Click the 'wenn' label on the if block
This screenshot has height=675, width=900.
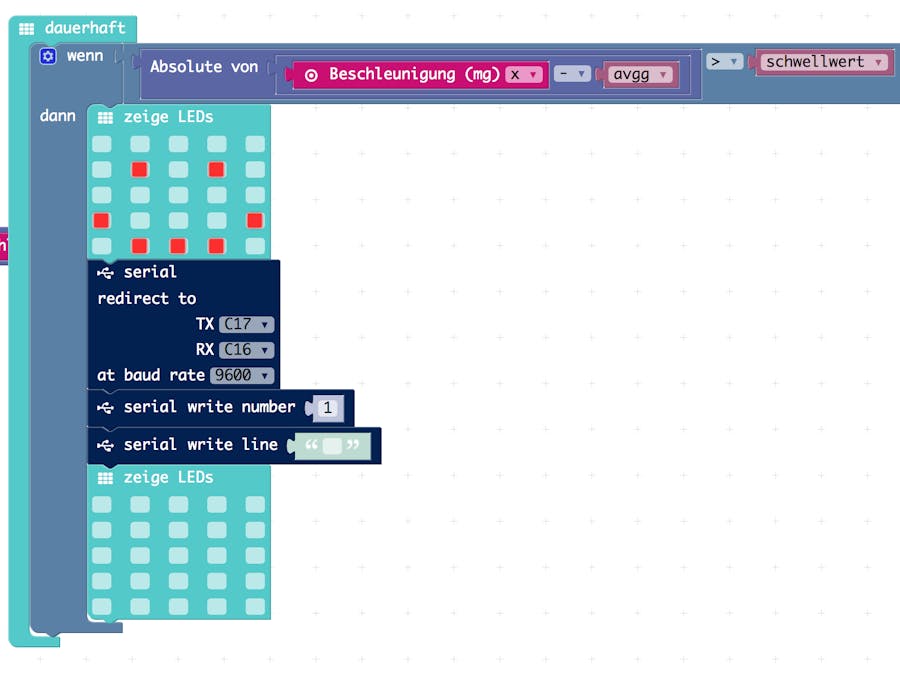(x=85, y=56)
